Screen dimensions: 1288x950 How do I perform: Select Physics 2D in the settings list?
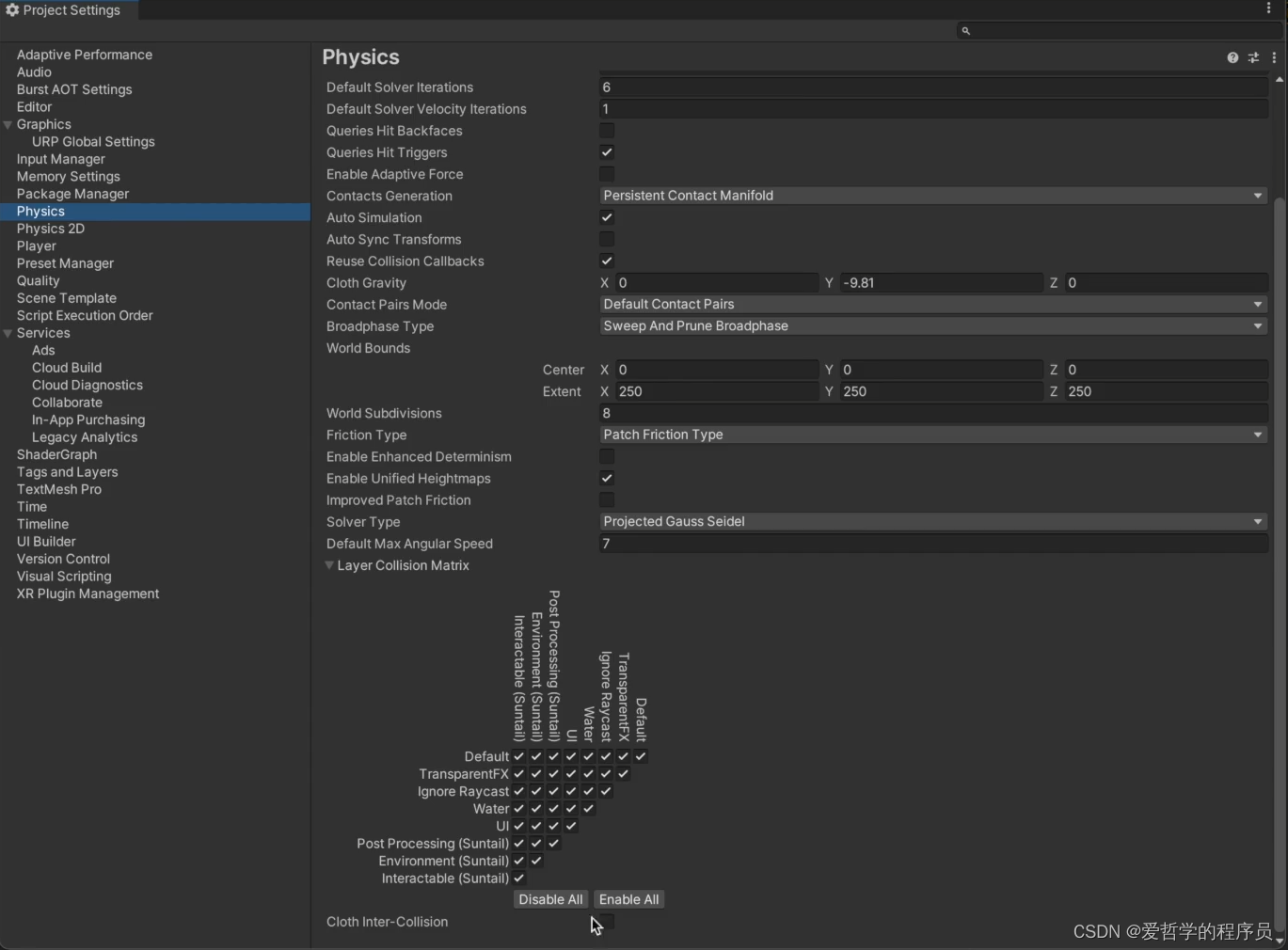[51, 229]
